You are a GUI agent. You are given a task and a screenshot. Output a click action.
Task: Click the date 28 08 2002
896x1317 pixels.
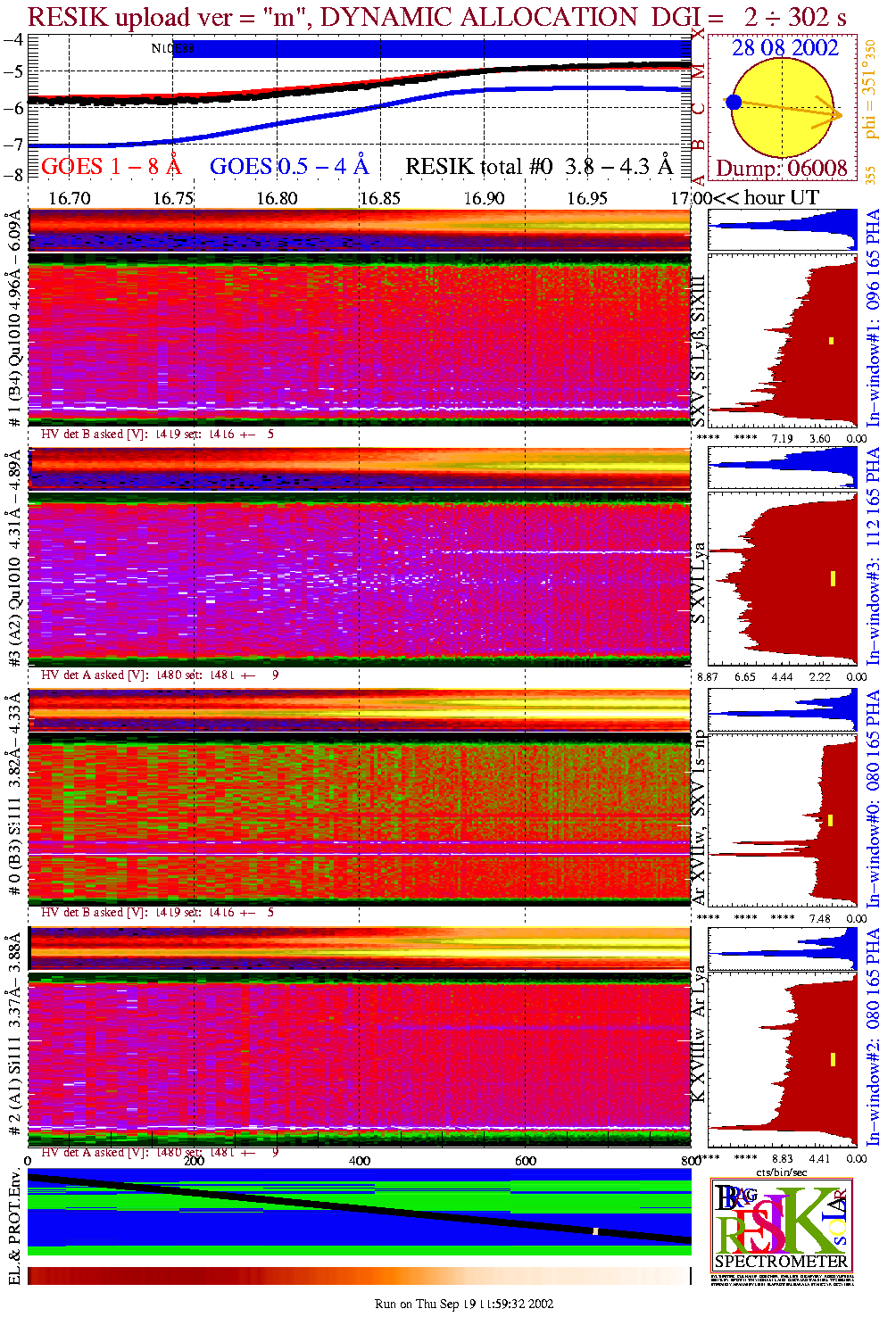click(x=785, y=48)
